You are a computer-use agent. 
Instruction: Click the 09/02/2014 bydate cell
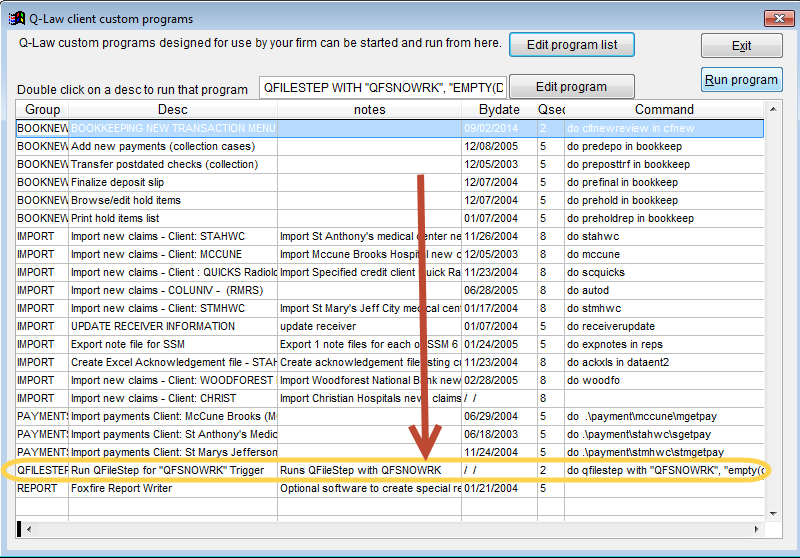[499, 129]
